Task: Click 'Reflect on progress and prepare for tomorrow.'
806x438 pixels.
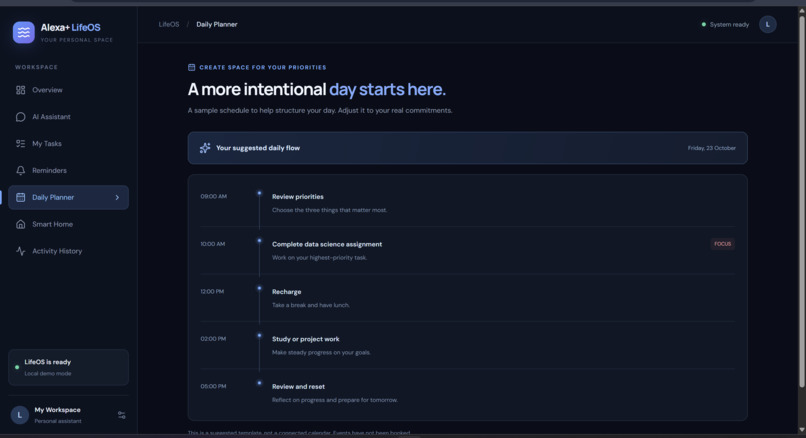Action: coord(335,400)
